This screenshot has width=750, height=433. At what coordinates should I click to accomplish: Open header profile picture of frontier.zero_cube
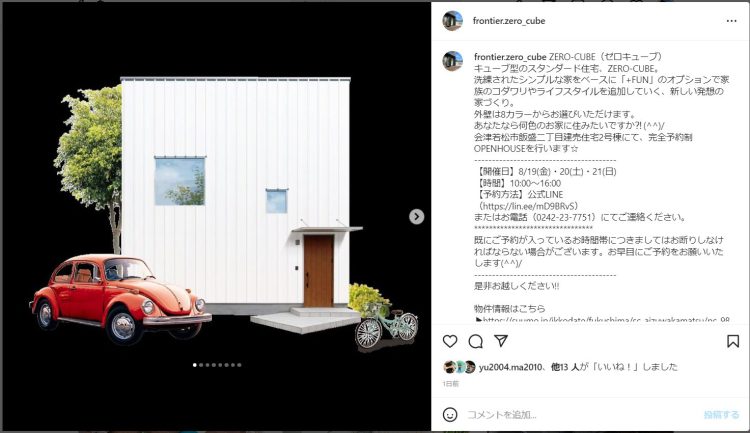point(452,21)
